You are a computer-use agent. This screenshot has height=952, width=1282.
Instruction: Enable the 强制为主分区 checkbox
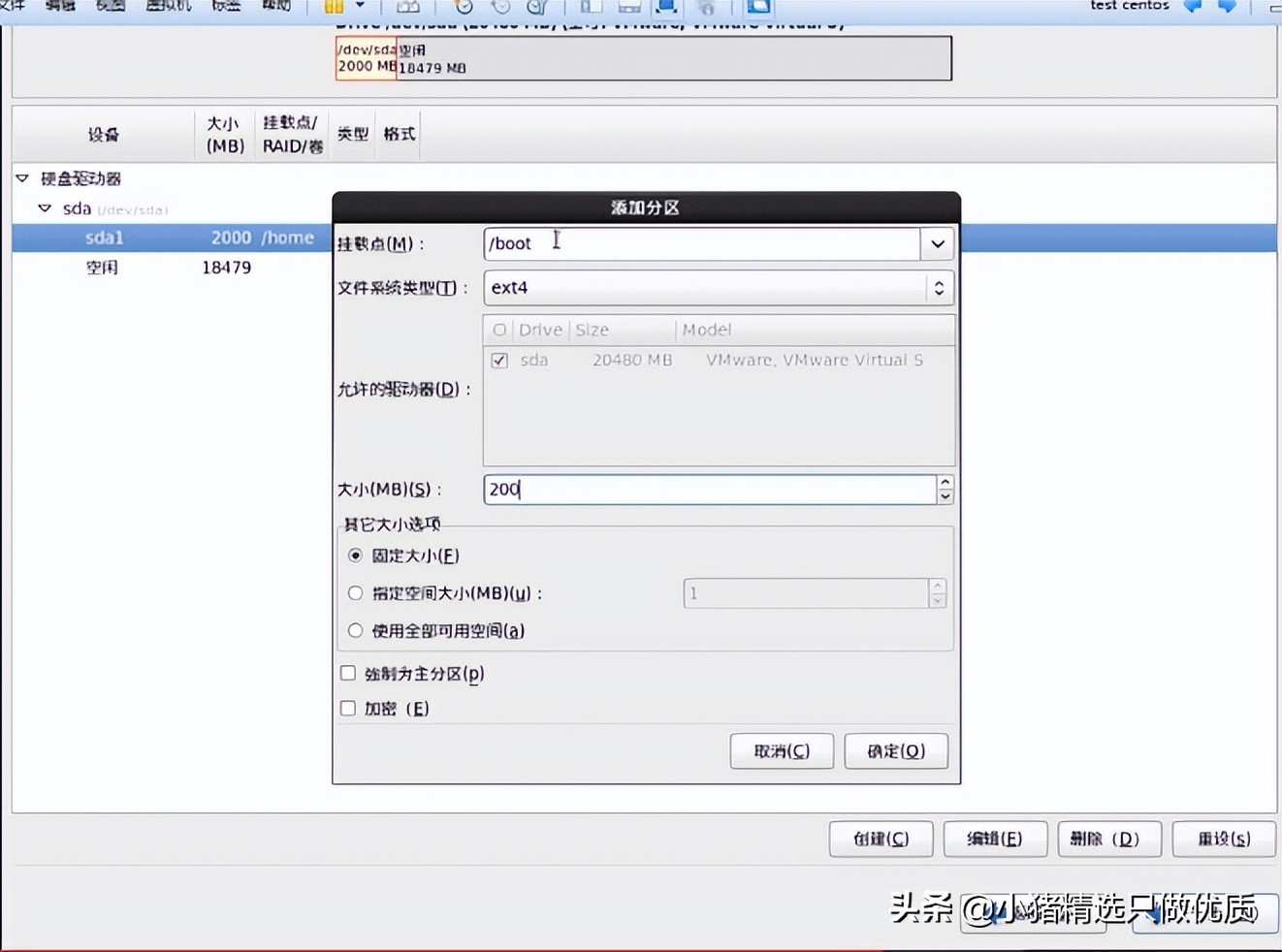pos(347,672)
